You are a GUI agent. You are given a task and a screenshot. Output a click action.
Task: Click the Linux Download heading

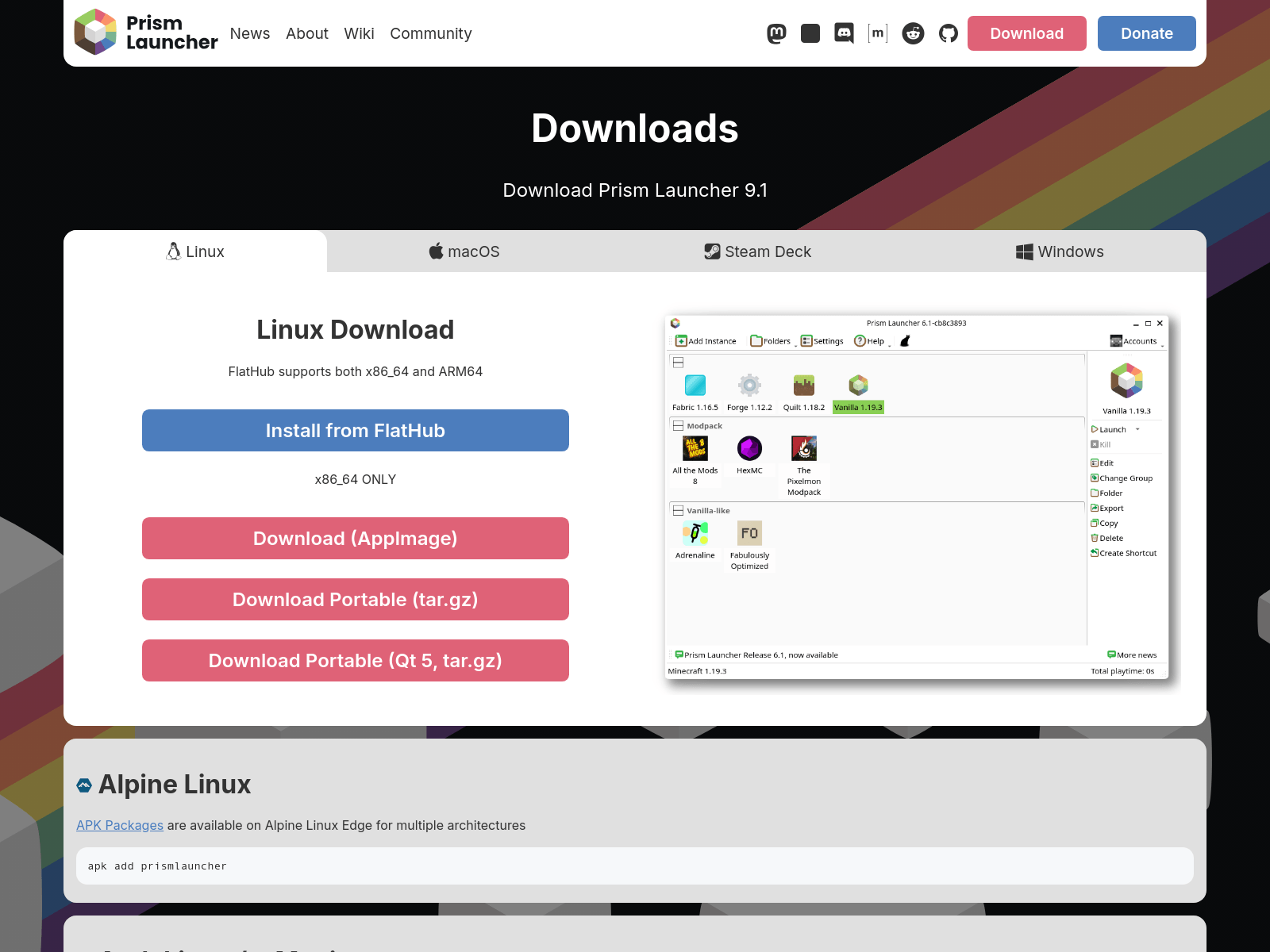[x=356, y=329]
